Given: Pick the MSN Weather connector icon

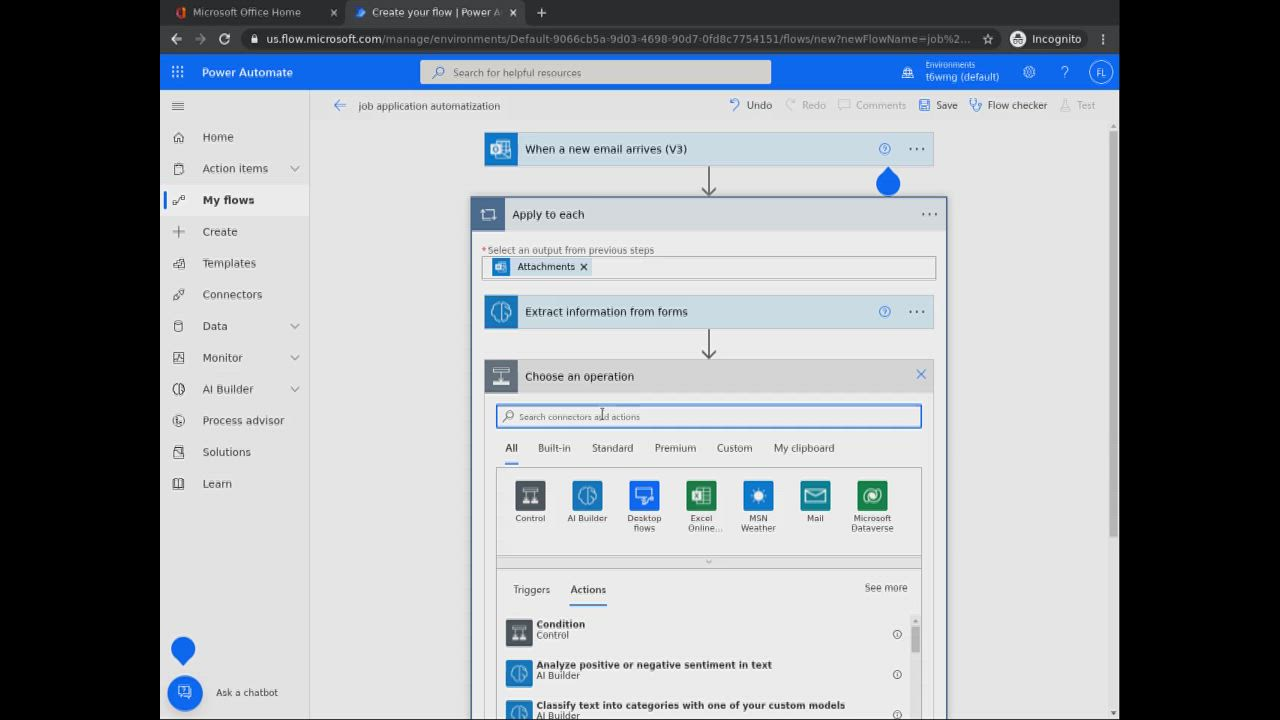Looking at the screenshot, I should (758, 496).
